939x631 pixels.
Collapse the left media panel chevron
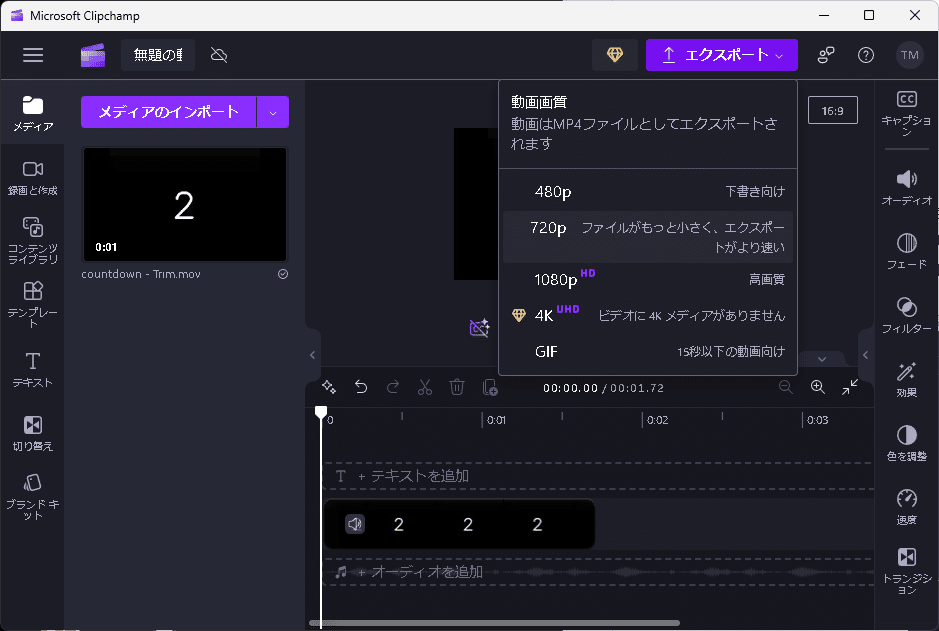[x=312, y=355]
